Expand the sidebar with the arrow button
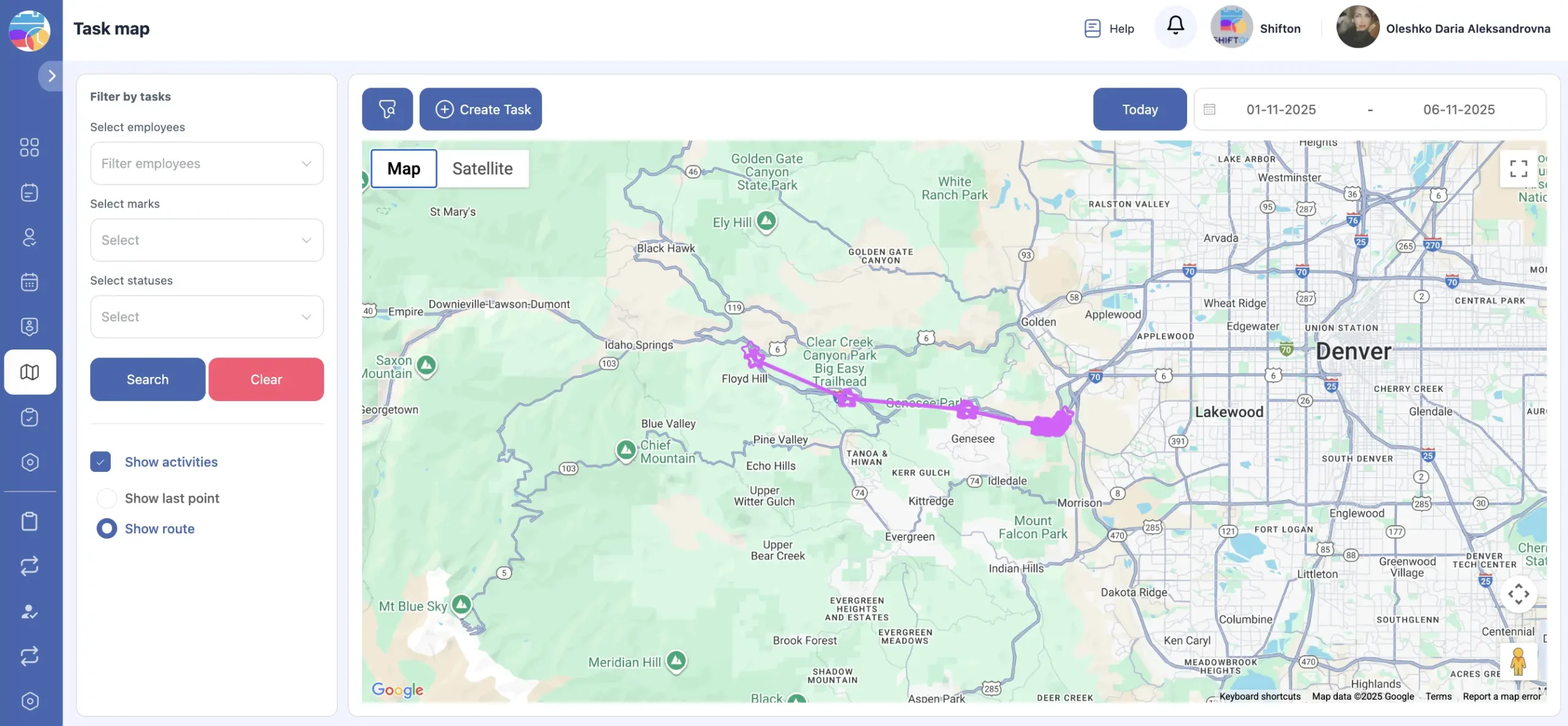Image resolution: width=1568 pixels, height=726 pixels. (51, 76)
